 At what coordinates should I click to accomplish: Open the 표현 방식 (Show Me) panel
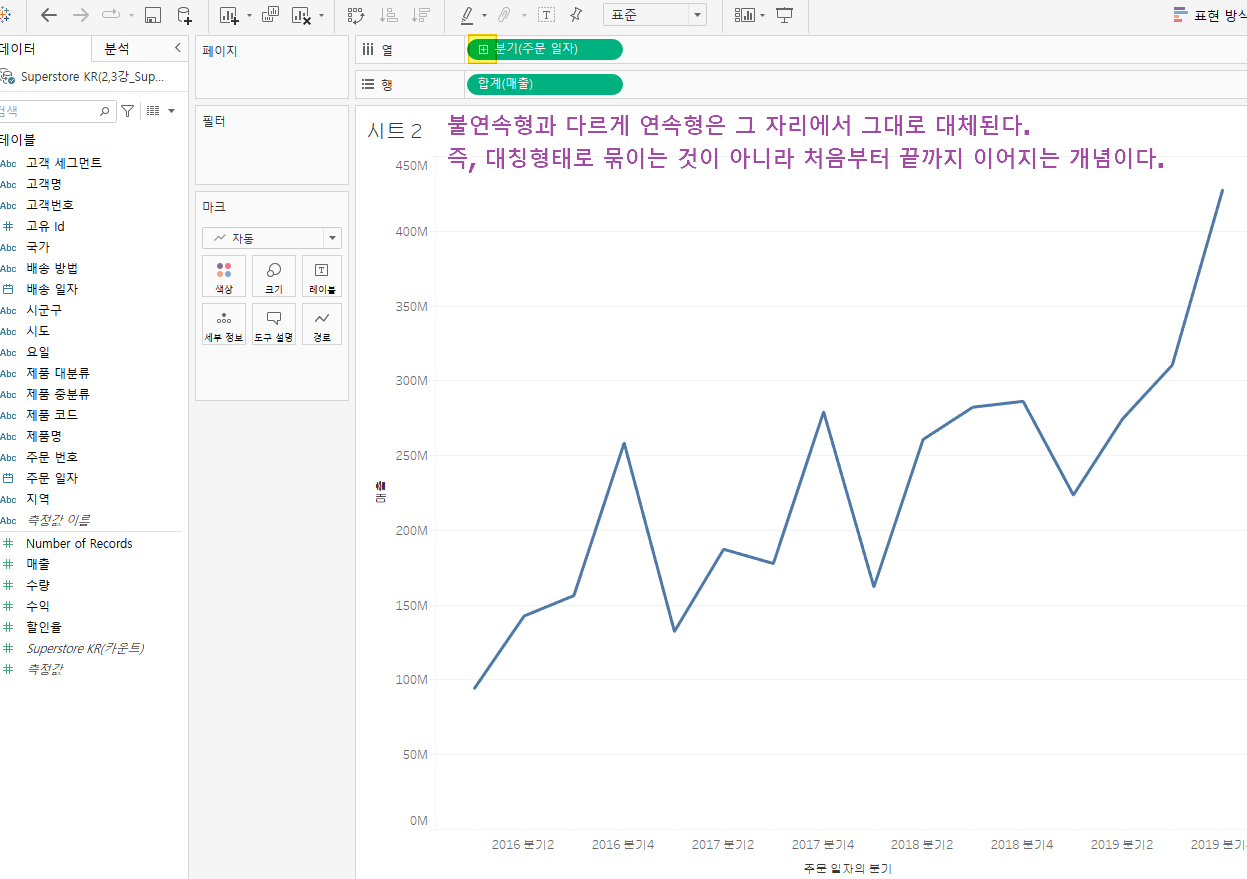pos(1209,15)
